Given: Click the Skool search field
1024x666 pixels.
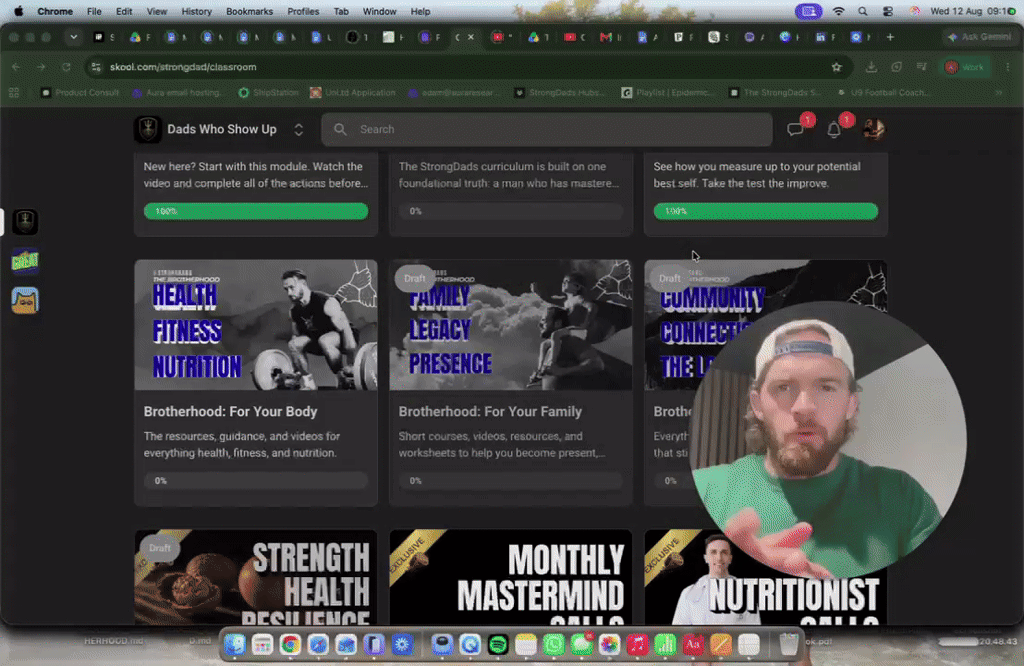Looking at the screenshot, I should pyautogui.click(x=547, y=129).
